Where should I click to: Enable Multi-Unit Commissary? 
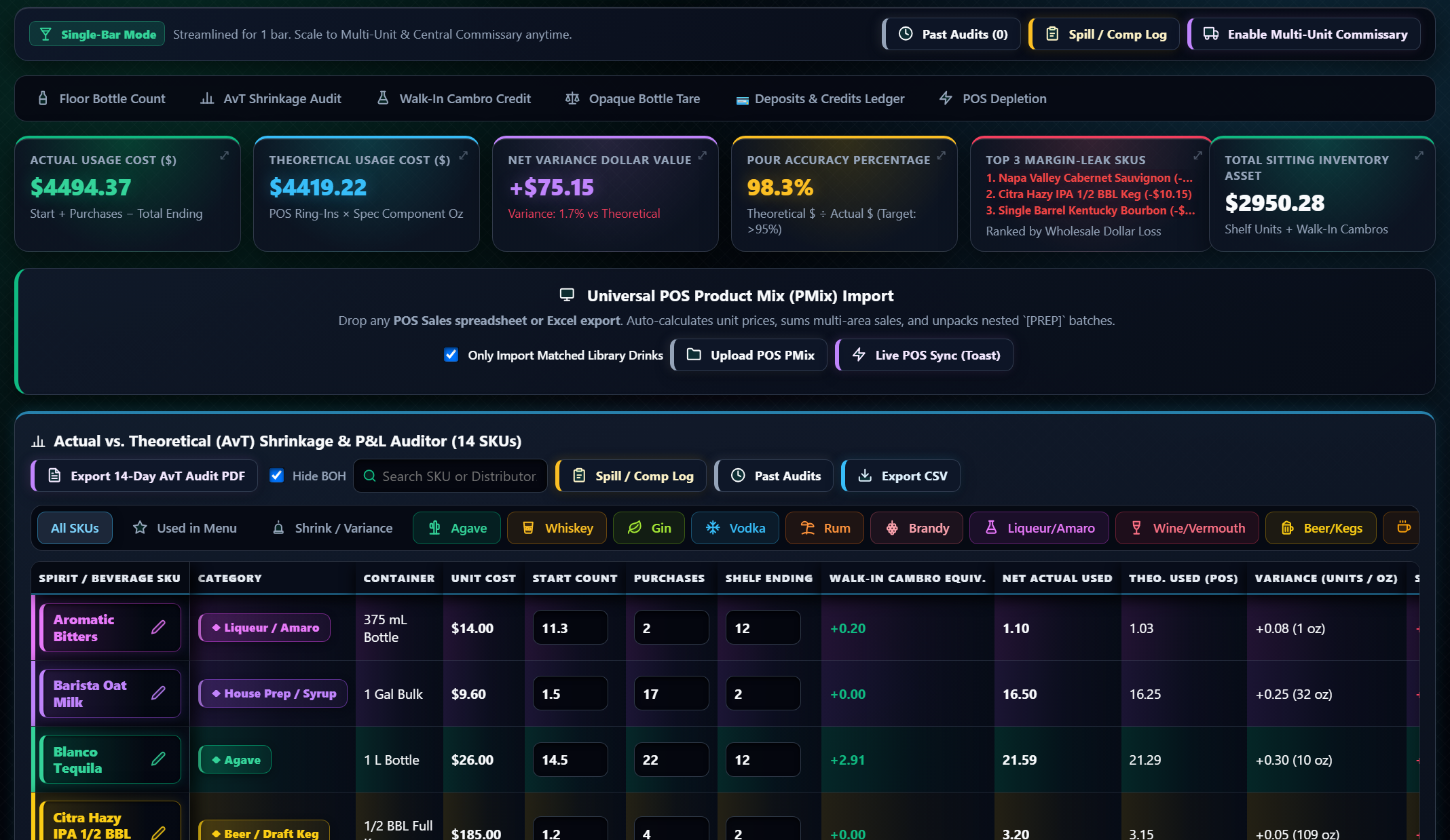(1304, 34)
